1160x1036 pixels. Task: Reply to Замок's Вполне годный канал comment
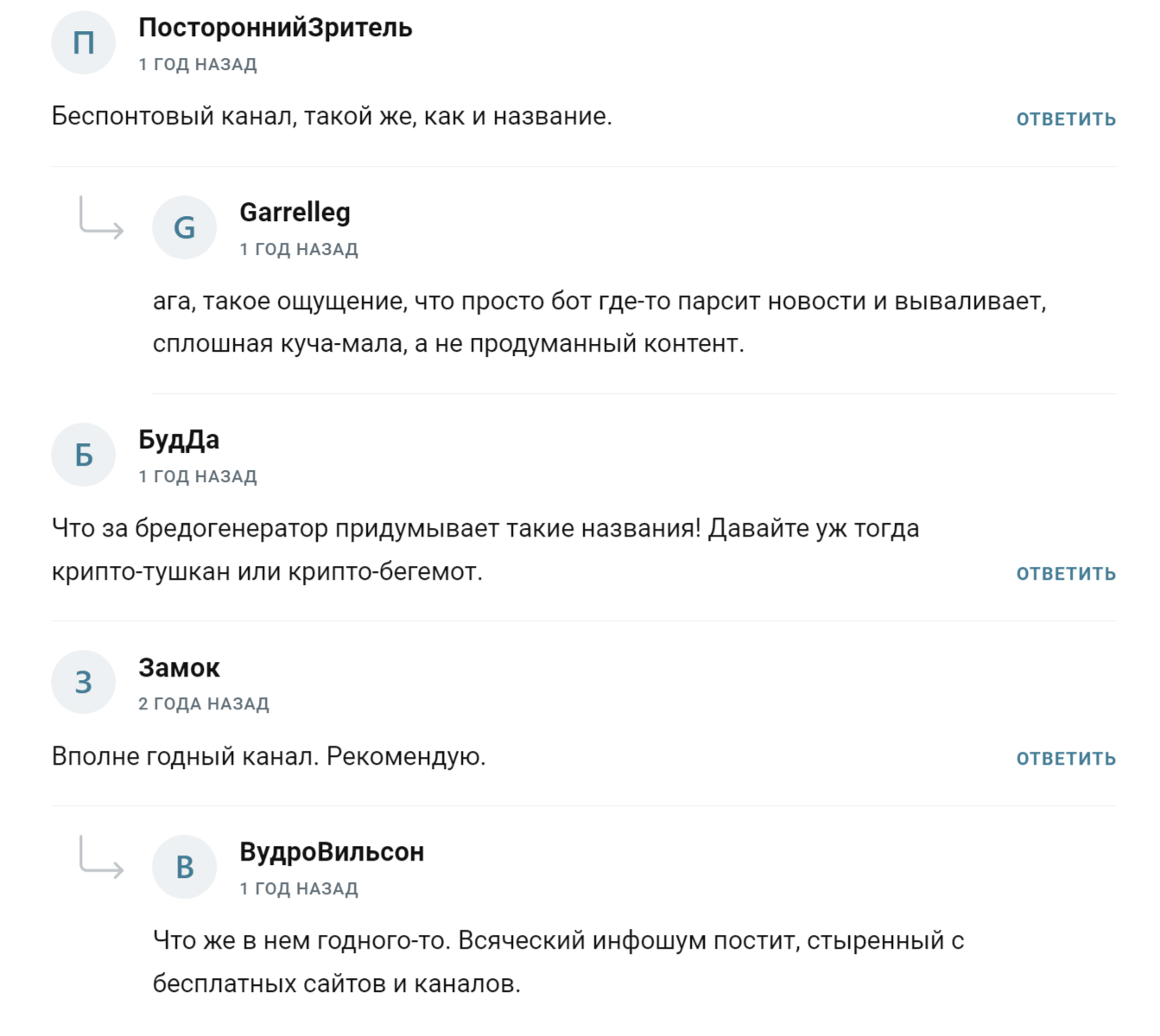[x=1066, y=759]
